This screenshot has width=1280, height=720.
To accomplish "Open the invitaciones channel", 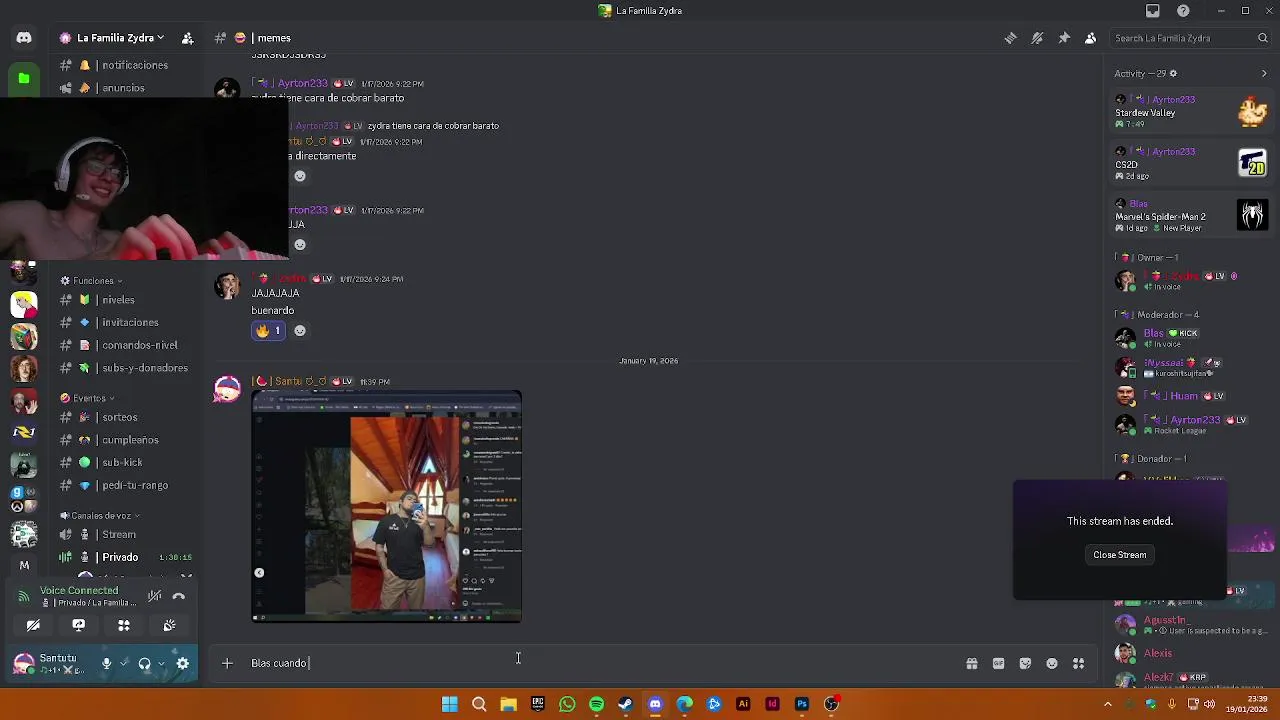I will click(x=125, y=323).
